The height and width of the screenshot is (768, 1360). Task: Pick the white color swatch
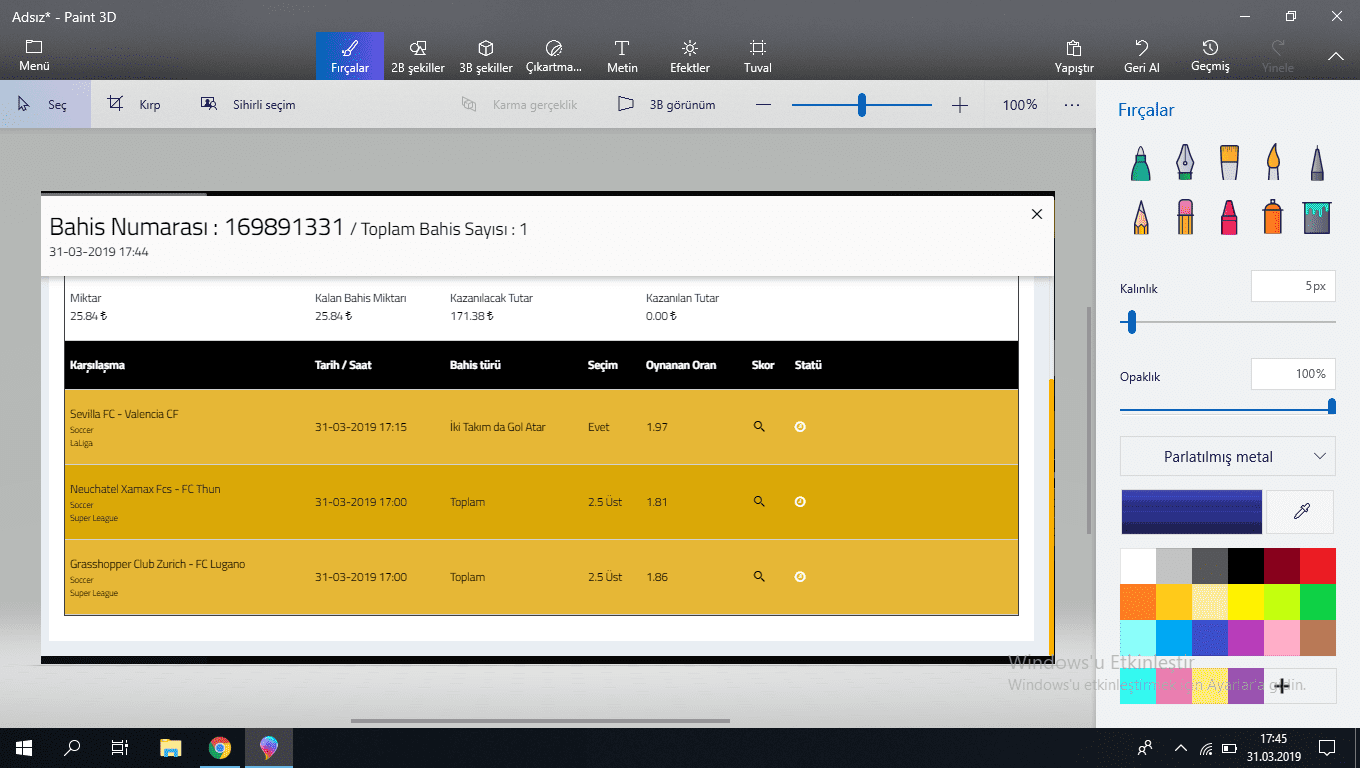(x=1138, y=566)
